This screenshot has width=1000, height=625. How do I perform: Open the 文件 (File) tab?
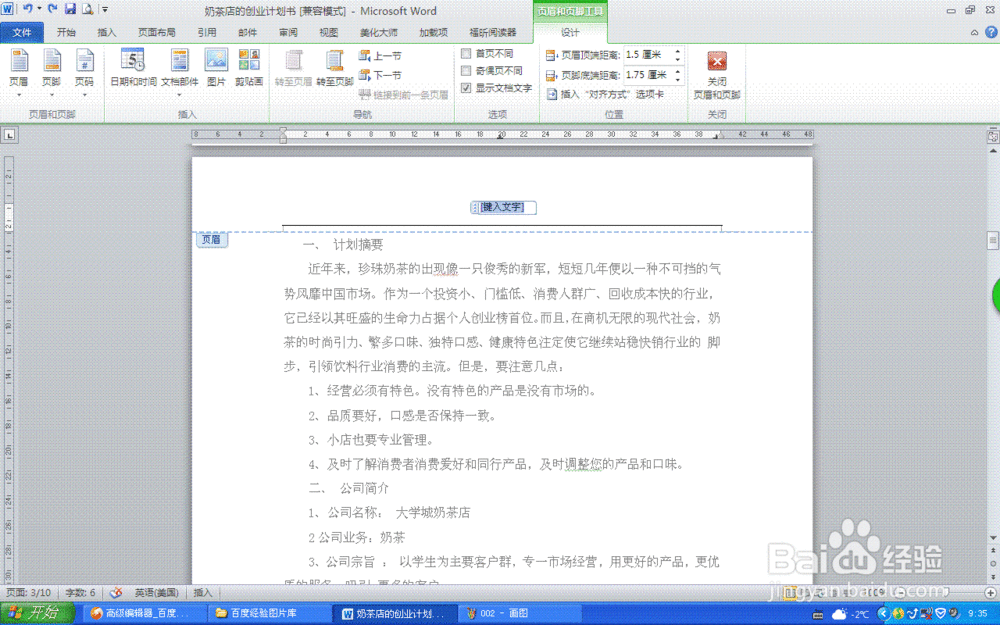(x=22, y=32)
